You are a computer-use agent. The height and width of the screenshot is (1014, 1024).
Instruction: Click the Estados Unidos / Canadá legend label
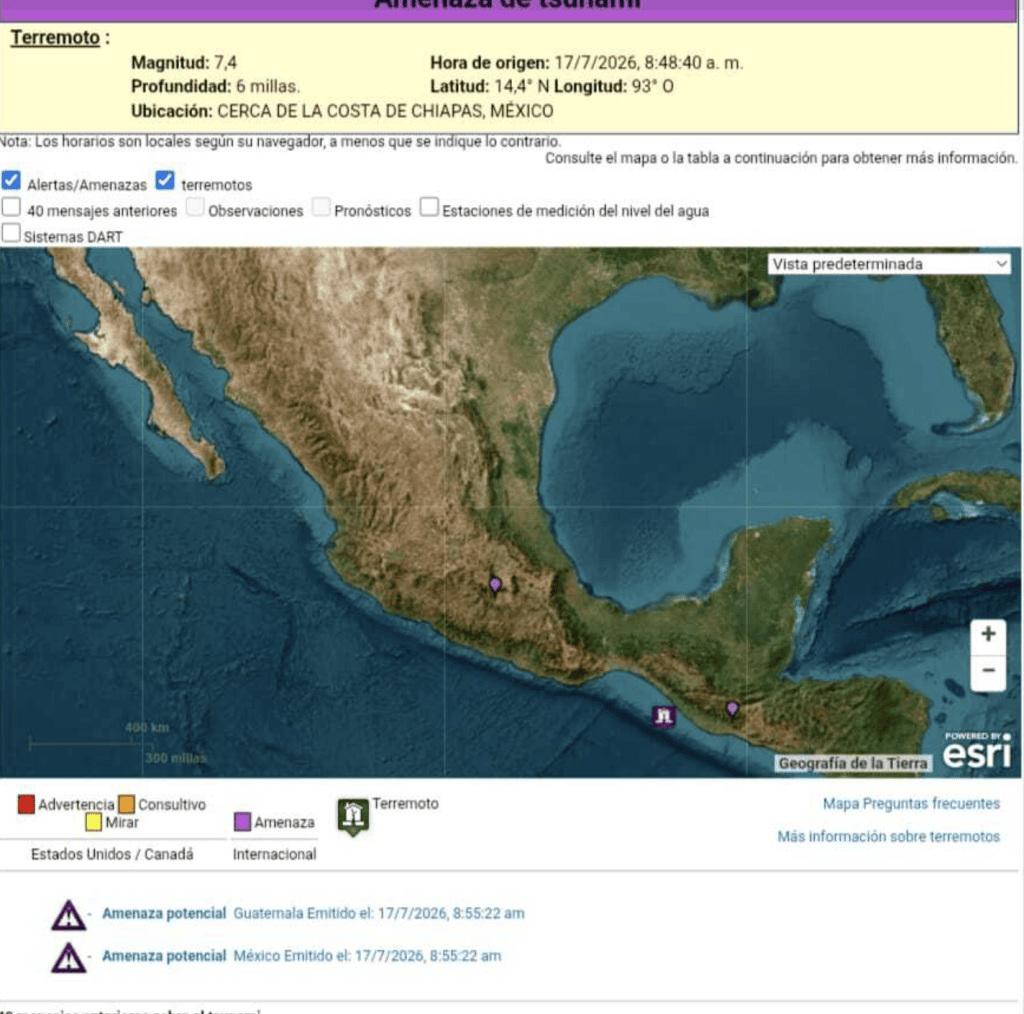pyautogui.click(x=112, y=854)
